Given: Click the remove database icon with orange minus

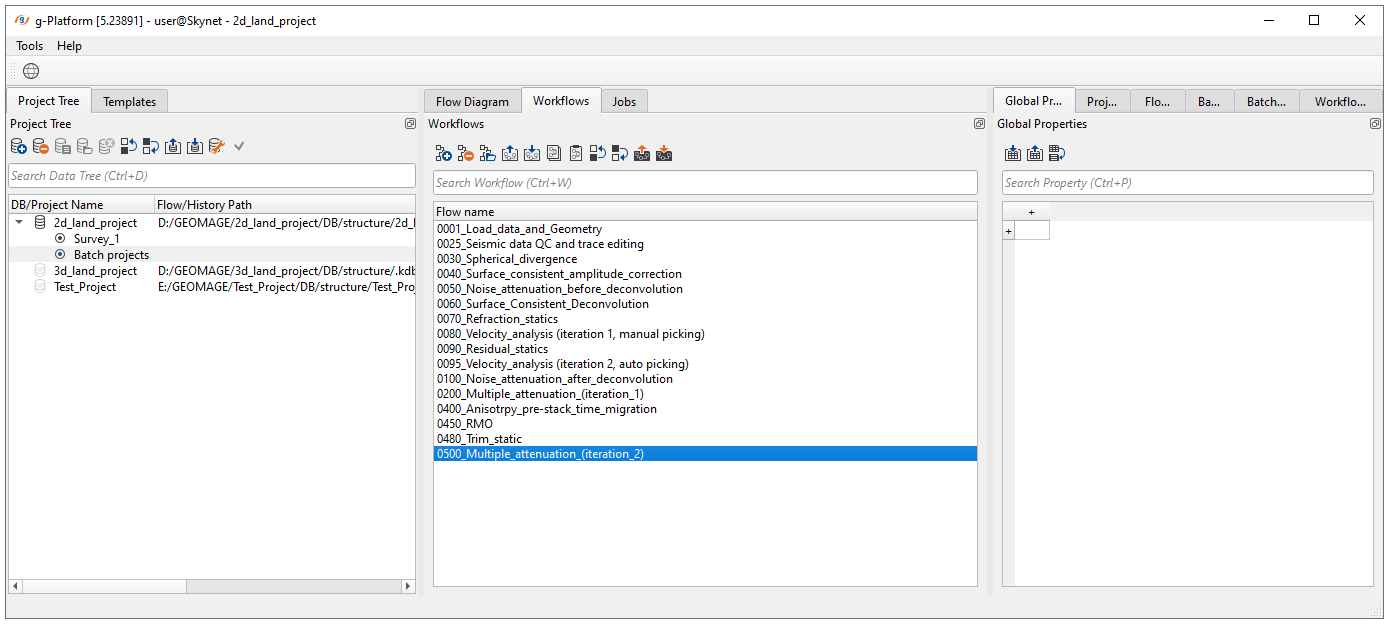Looking at the screenshot, I should tap(41, 147).
